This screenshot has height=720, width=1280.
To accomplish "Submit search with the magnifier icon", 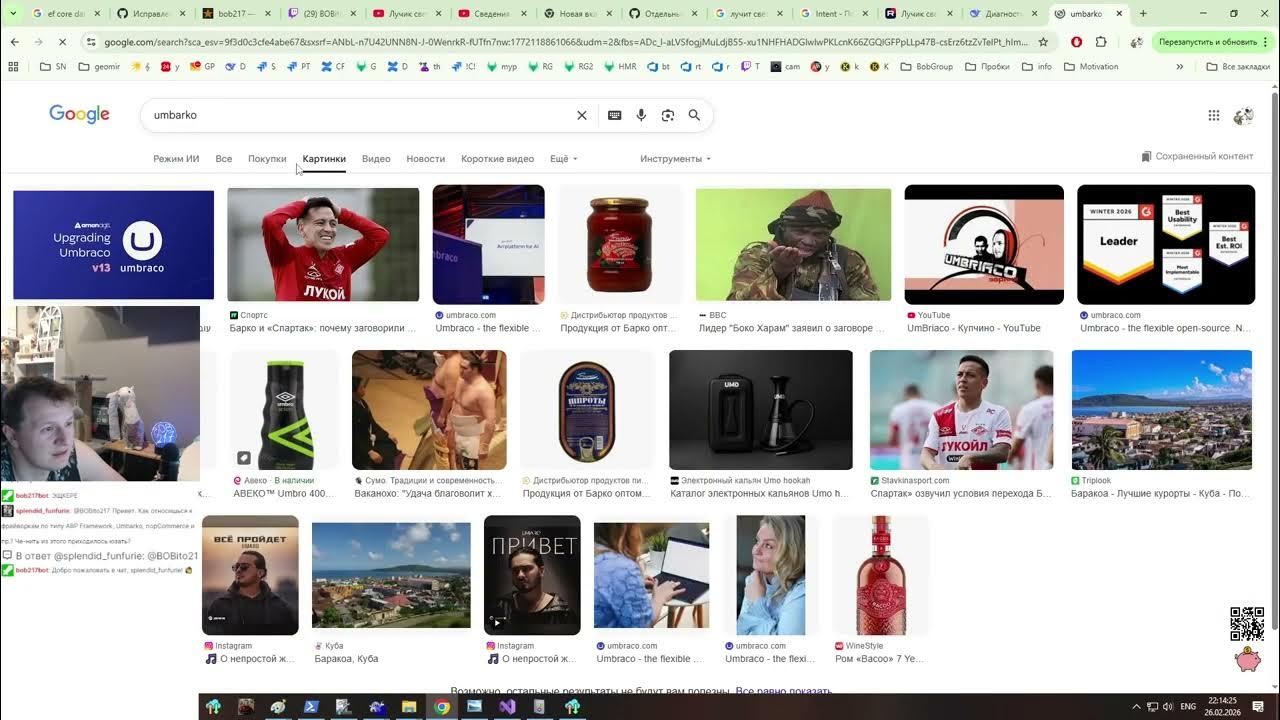I will click(694, 115).
